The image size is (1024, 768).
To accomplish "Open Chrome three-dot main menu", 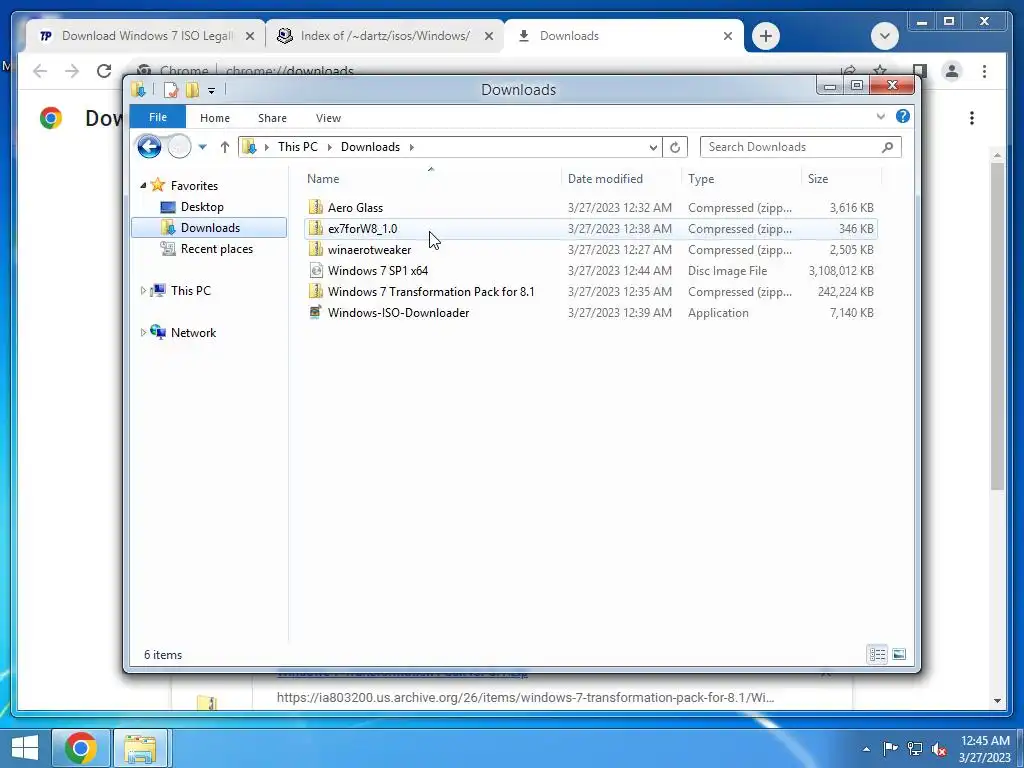I will click(984, 71).
